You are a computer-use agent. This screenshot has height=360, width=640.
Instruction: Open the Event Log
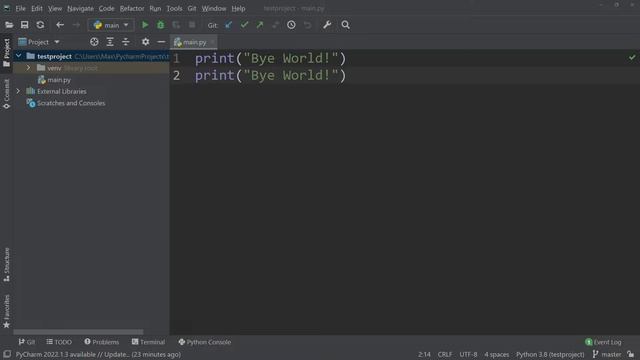coord(603,342)
